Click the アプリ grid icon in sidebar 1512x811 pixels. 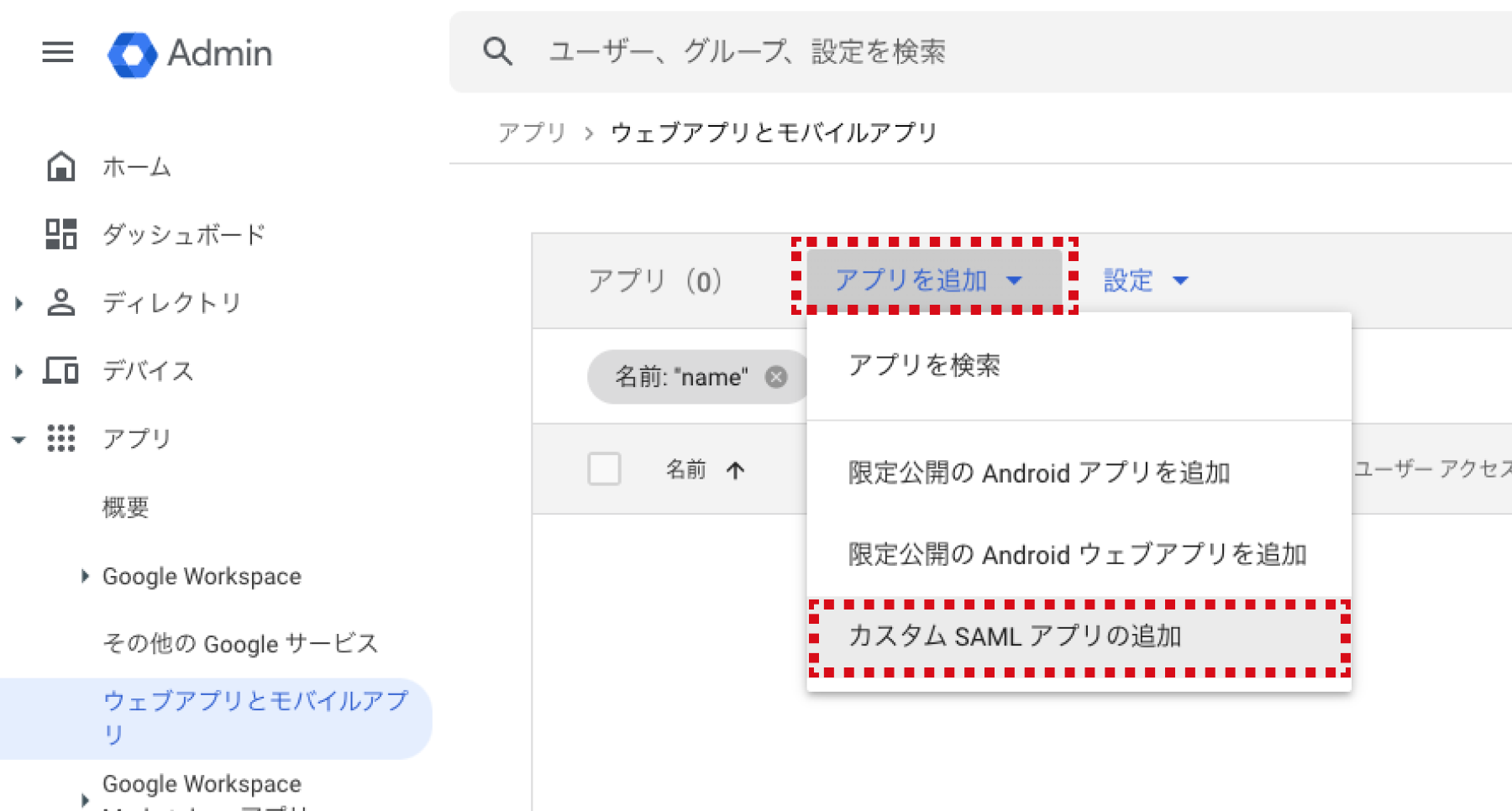coord(60,438)
